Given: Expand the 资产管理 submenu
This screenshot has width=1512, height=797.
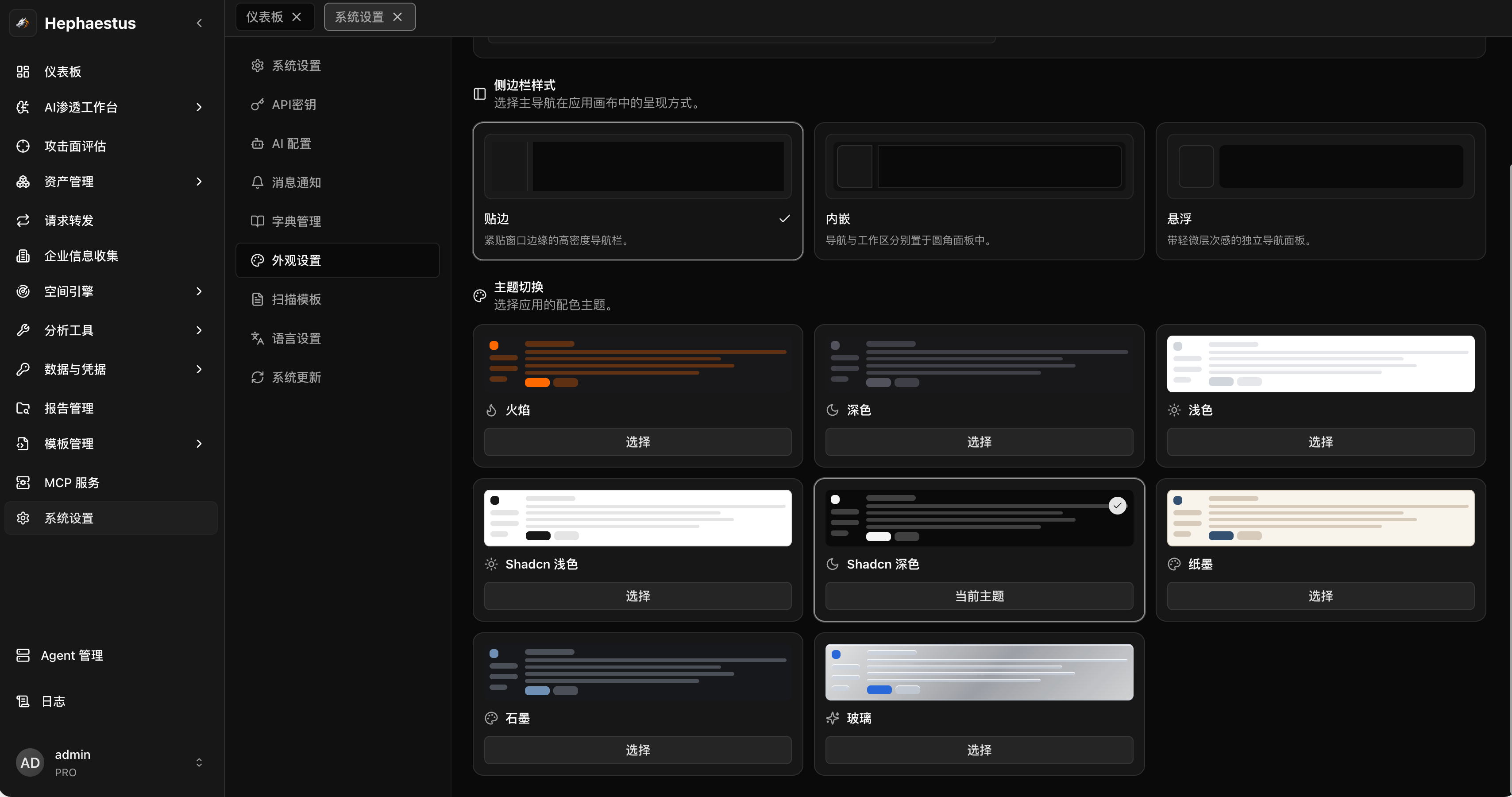Looking at the screenshot, I should pyautogui.click(x=200, y=182).
